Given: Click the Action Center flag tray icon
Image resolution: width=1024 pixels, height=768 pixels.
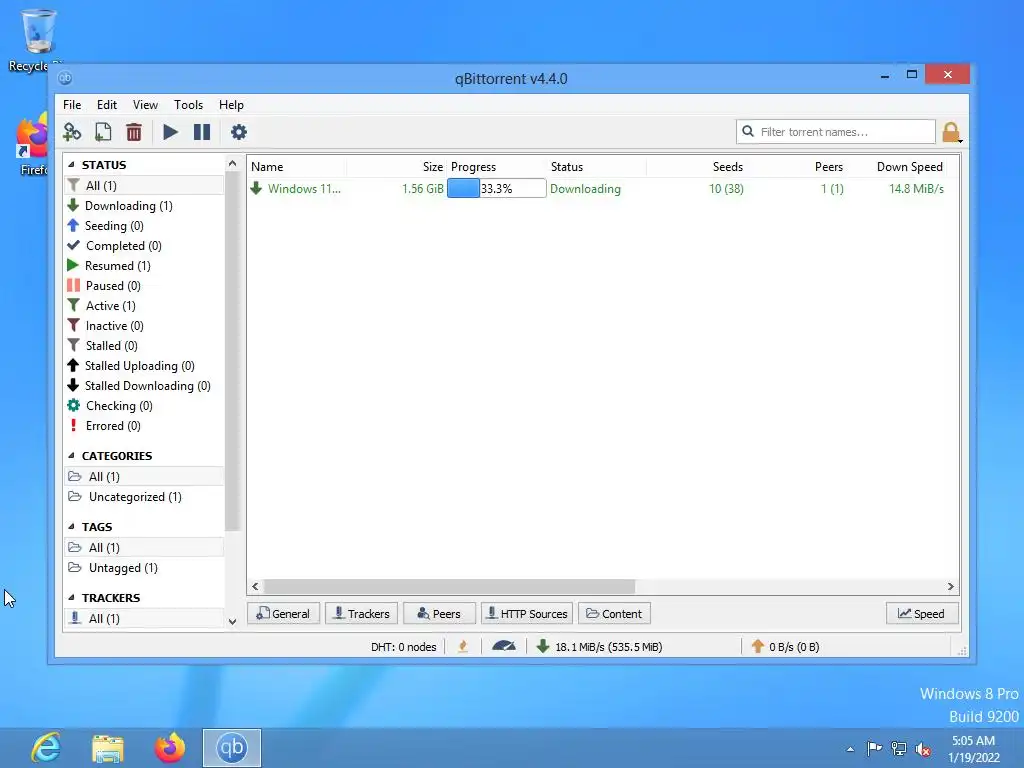Looking at the screenshot, I should (874, 748).
